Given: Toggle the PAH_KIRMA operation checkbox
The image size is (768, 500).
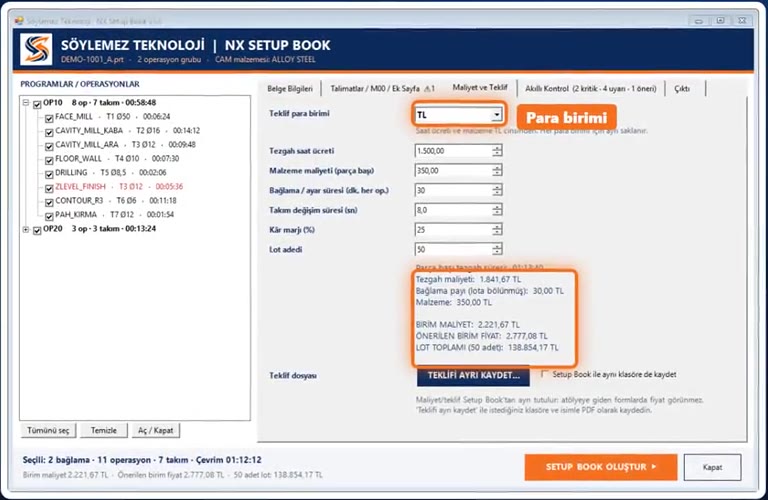Looking at the screenshot, I should (49, 216).
